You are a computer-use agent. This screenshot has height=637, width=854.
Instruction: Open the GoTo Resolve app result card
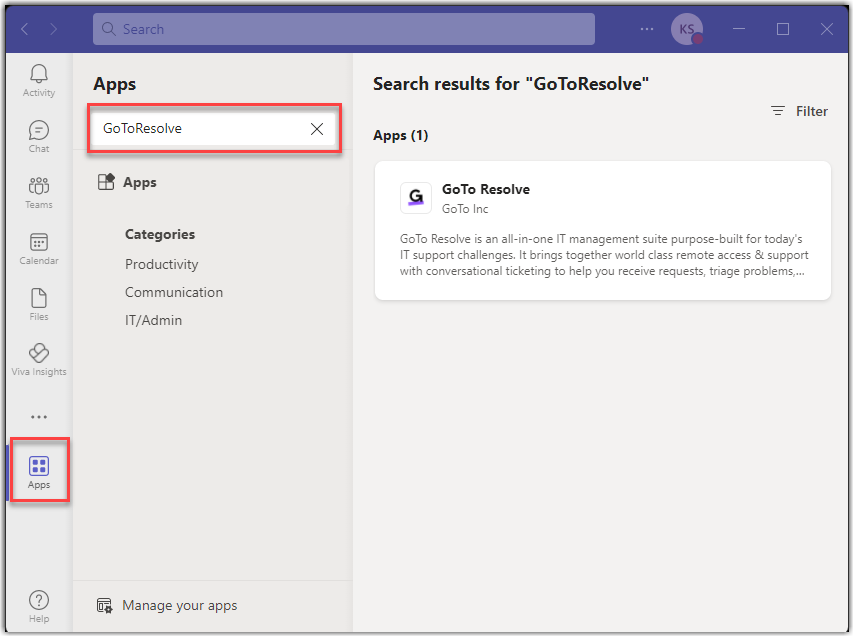[602, 230]
